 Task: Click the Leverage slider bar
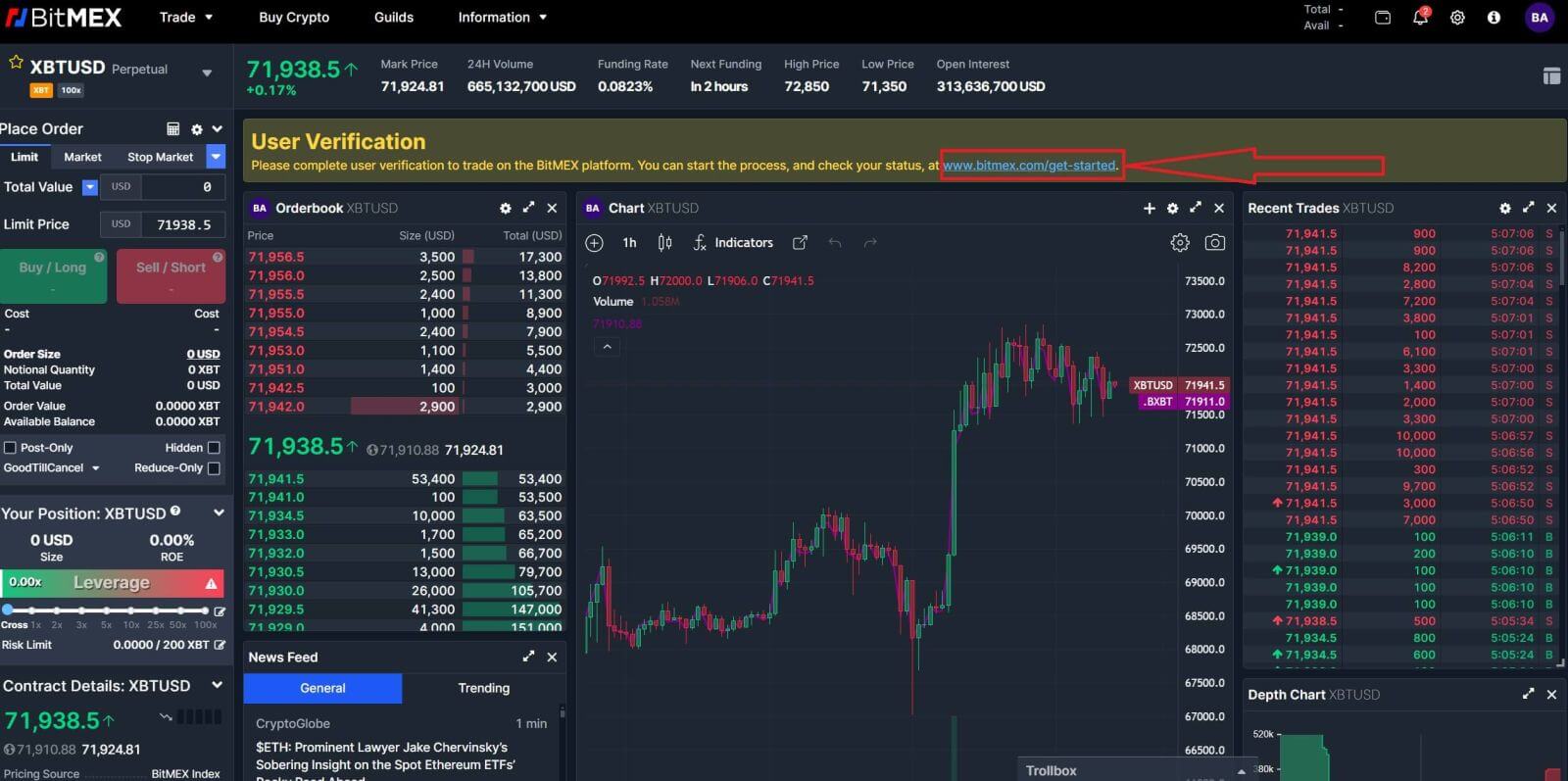point(106,610)
